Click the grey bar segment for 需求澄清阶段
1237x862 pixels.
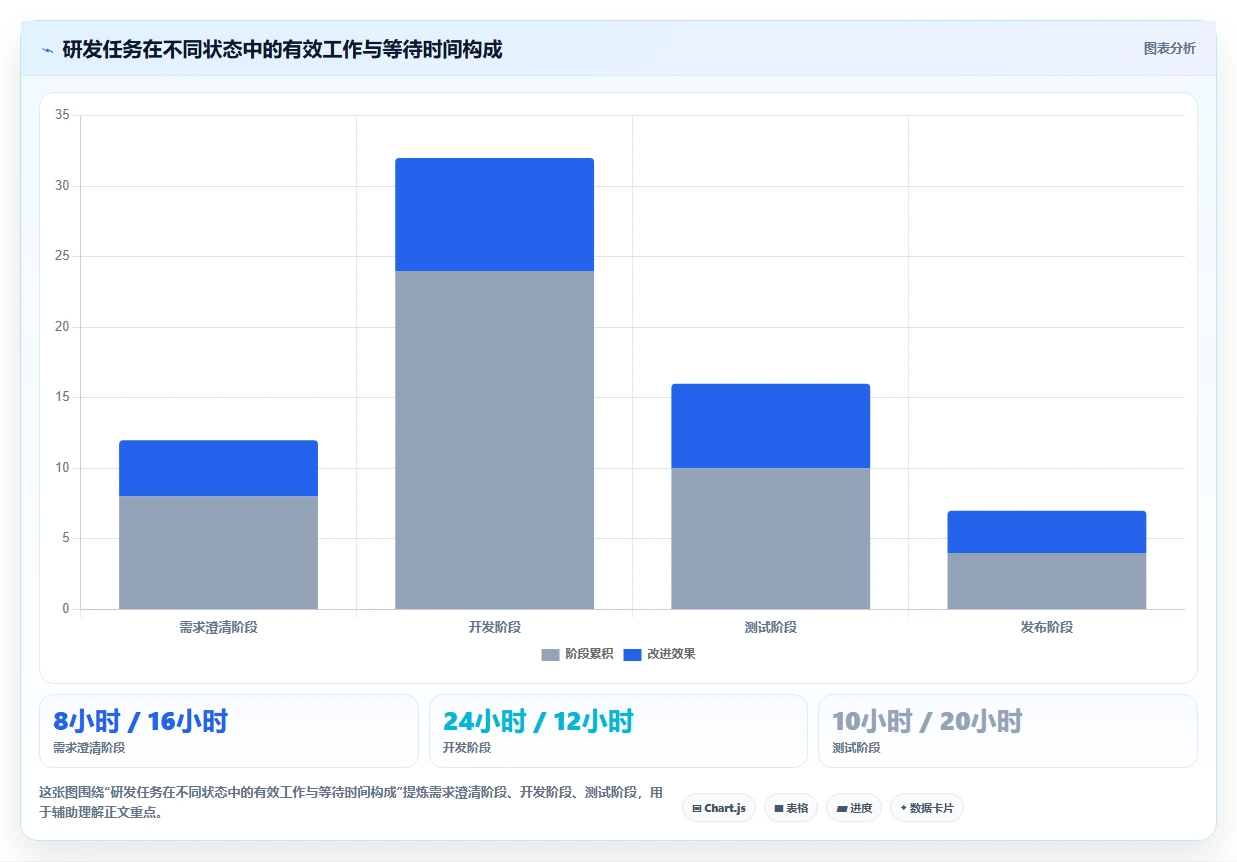218,552
